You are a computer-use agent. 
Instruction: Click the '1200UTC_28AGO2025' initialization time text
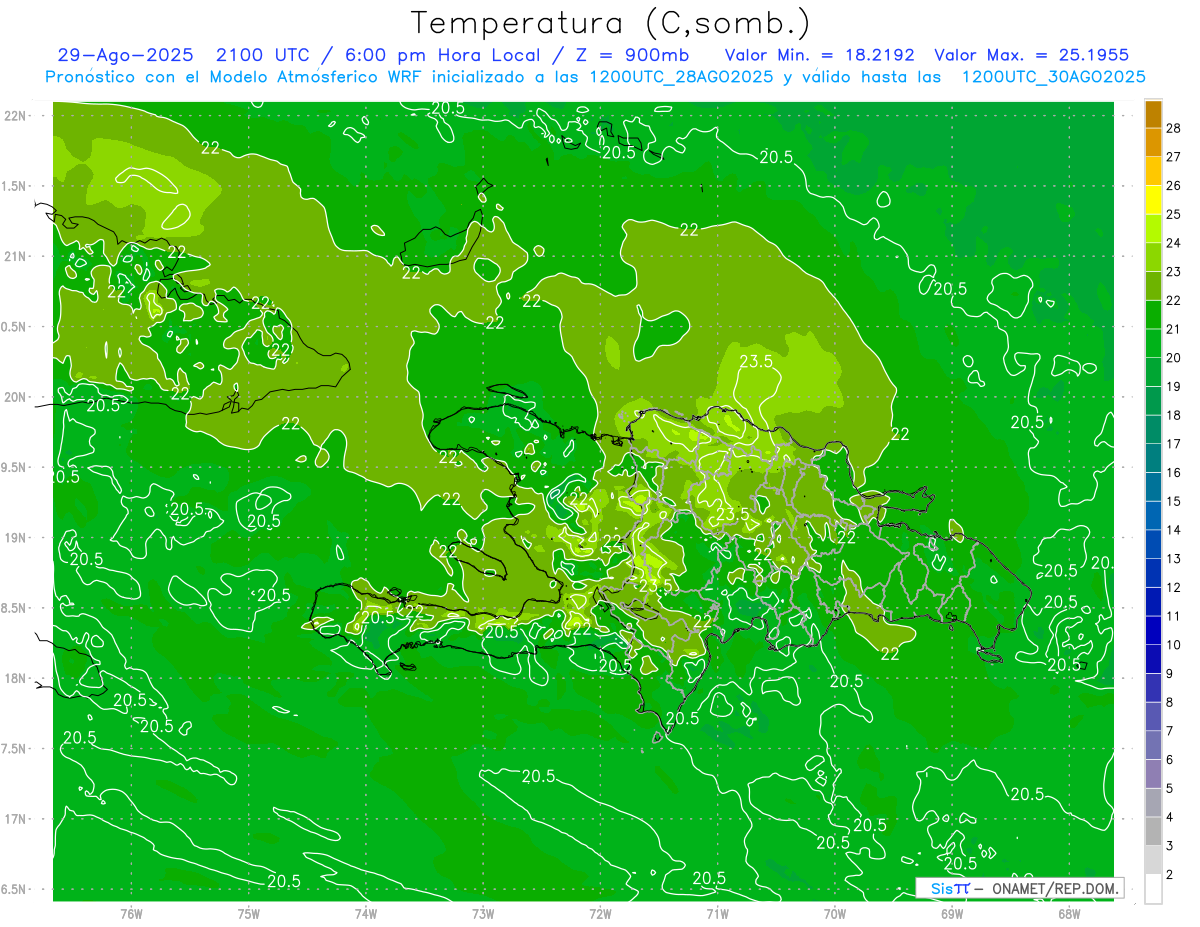point(680,77)
